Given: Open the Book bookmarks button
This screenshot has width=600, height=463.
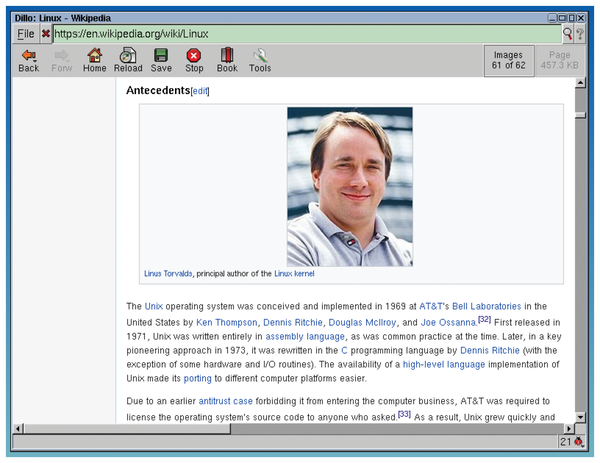Looking at the screenshot, I should (227, 61).
